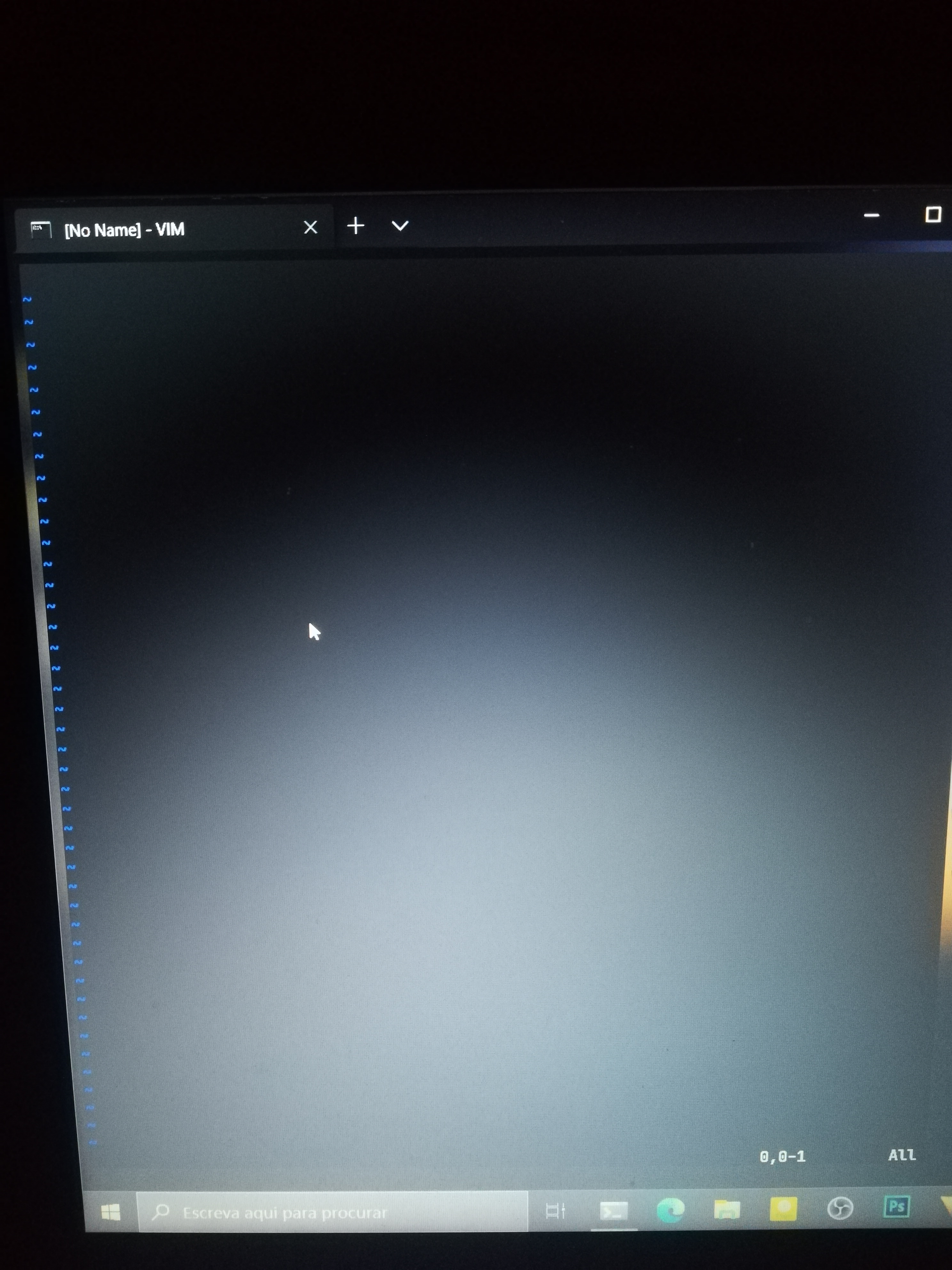This screenshot has height=1270, width=952.
Task: Open the Windows Start menu
Action: coord(111,1212)
